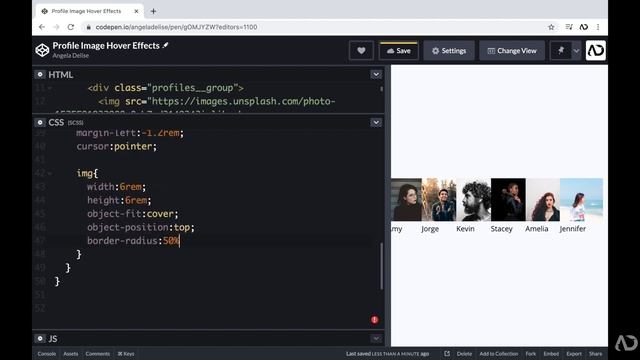This screenshot has width=640, height=360.
Task: Click the cursor:pointer code line
Action: click(x=116, y=147)
